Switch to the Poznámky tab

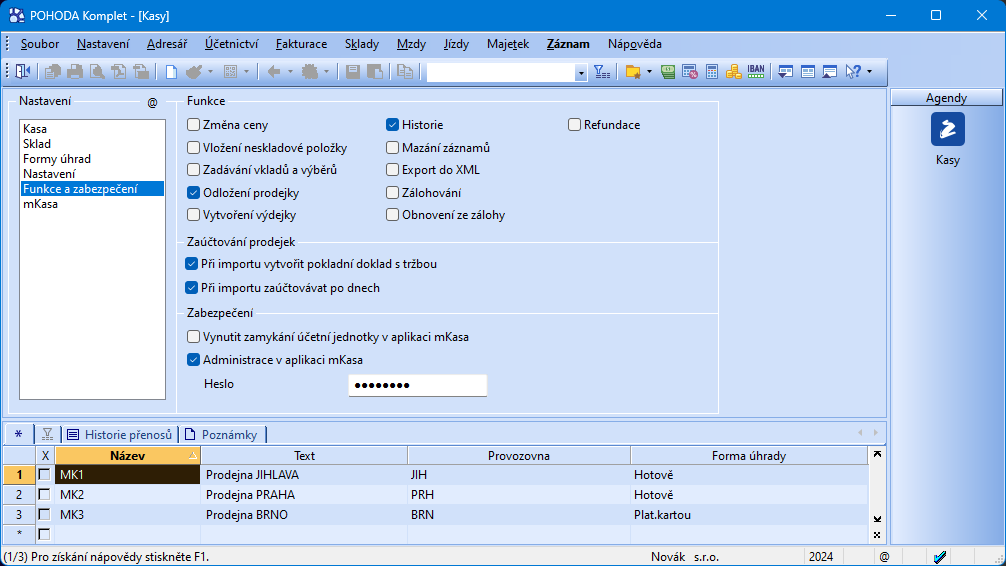coord(221,434)
